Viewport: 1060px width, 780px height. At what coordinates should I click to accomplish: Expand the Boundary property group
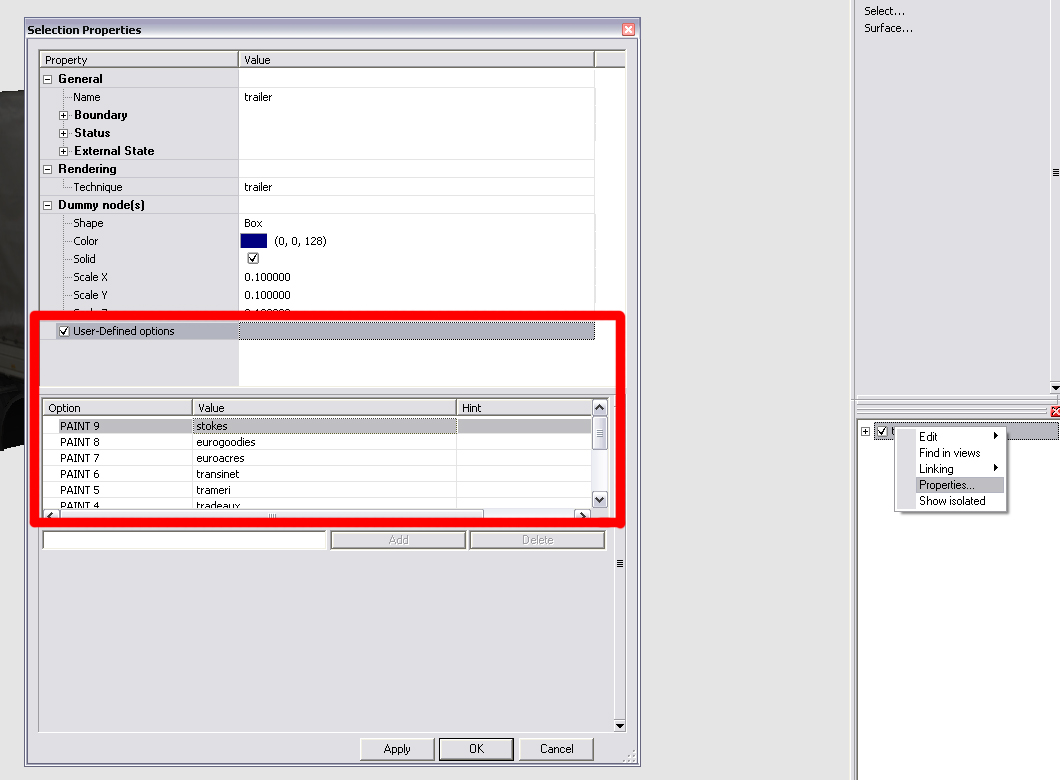pos(64,115)
